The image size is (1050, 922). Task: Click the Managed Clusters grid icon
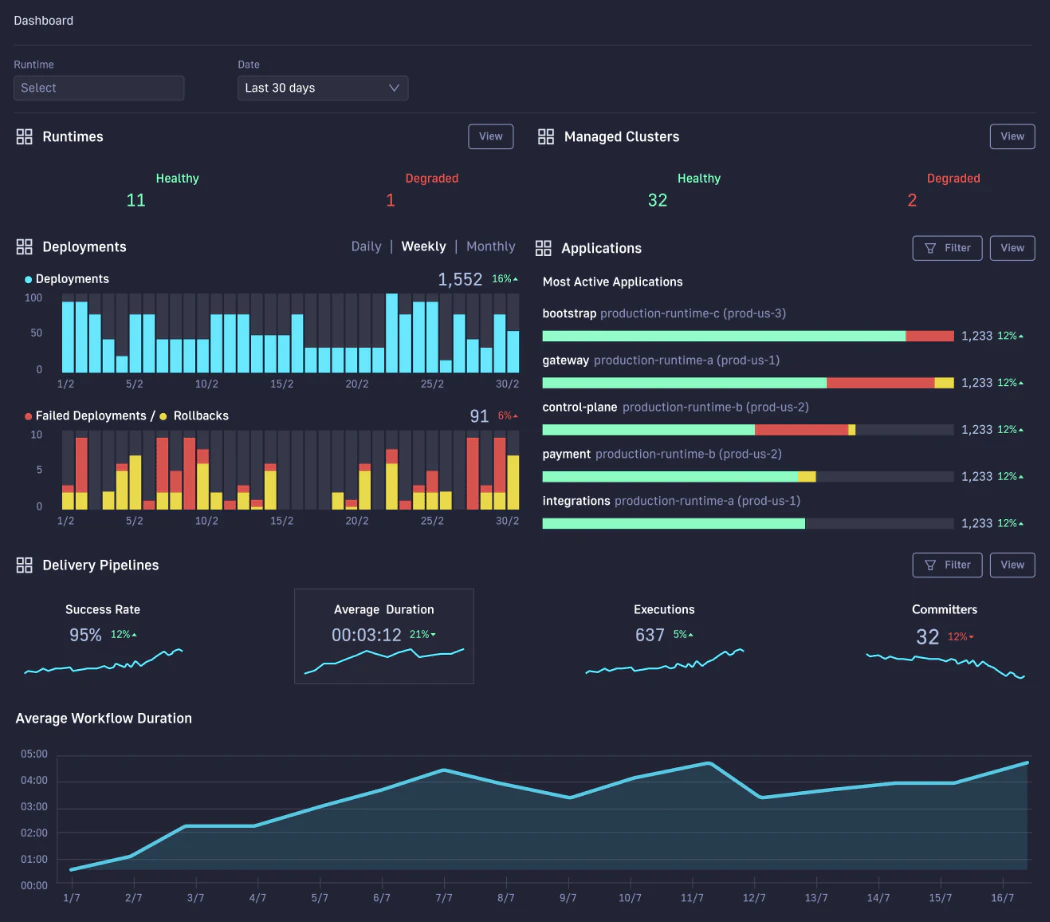click(545, 136)
